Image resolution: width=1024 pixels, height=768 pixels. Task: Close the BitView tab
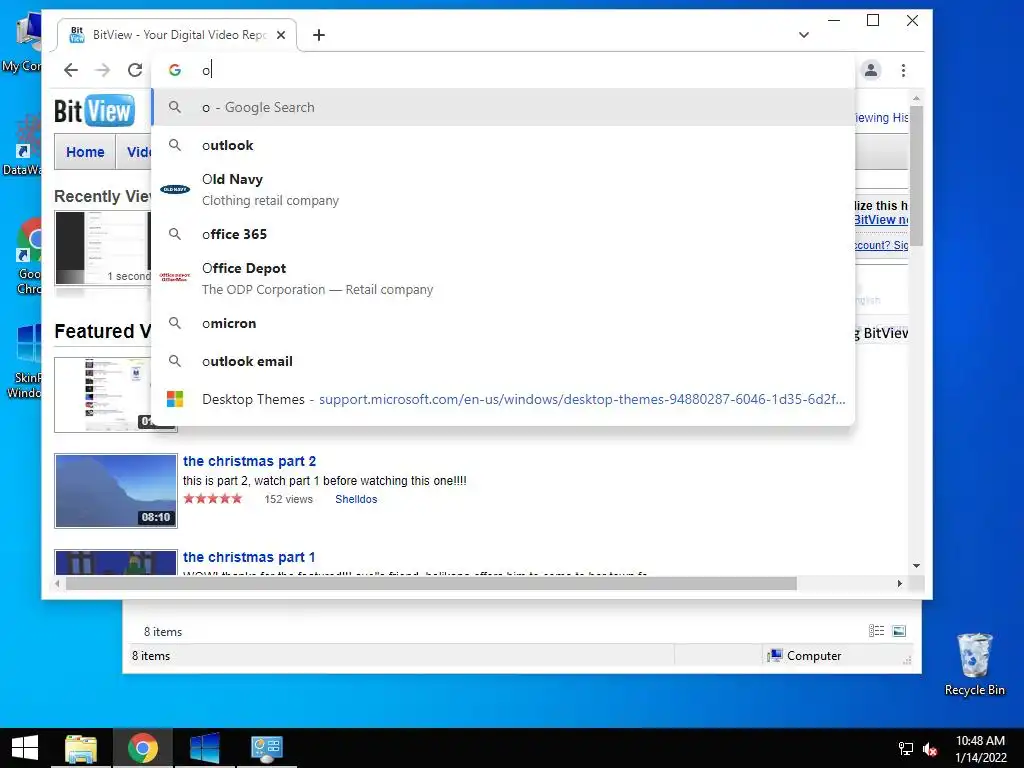click(x=281, y=35)
